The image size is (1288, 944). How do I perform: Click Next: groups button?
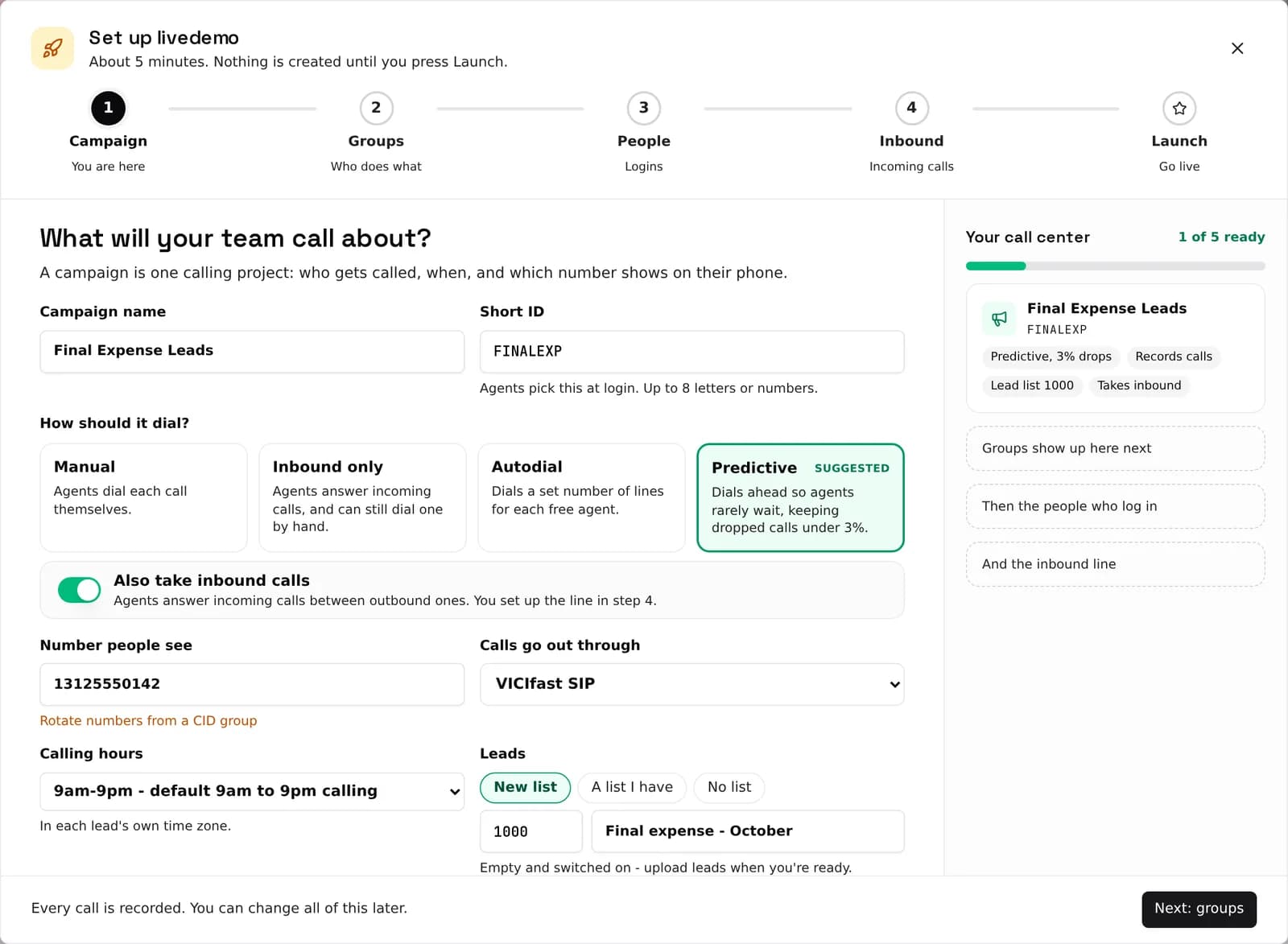point(1199,909)
